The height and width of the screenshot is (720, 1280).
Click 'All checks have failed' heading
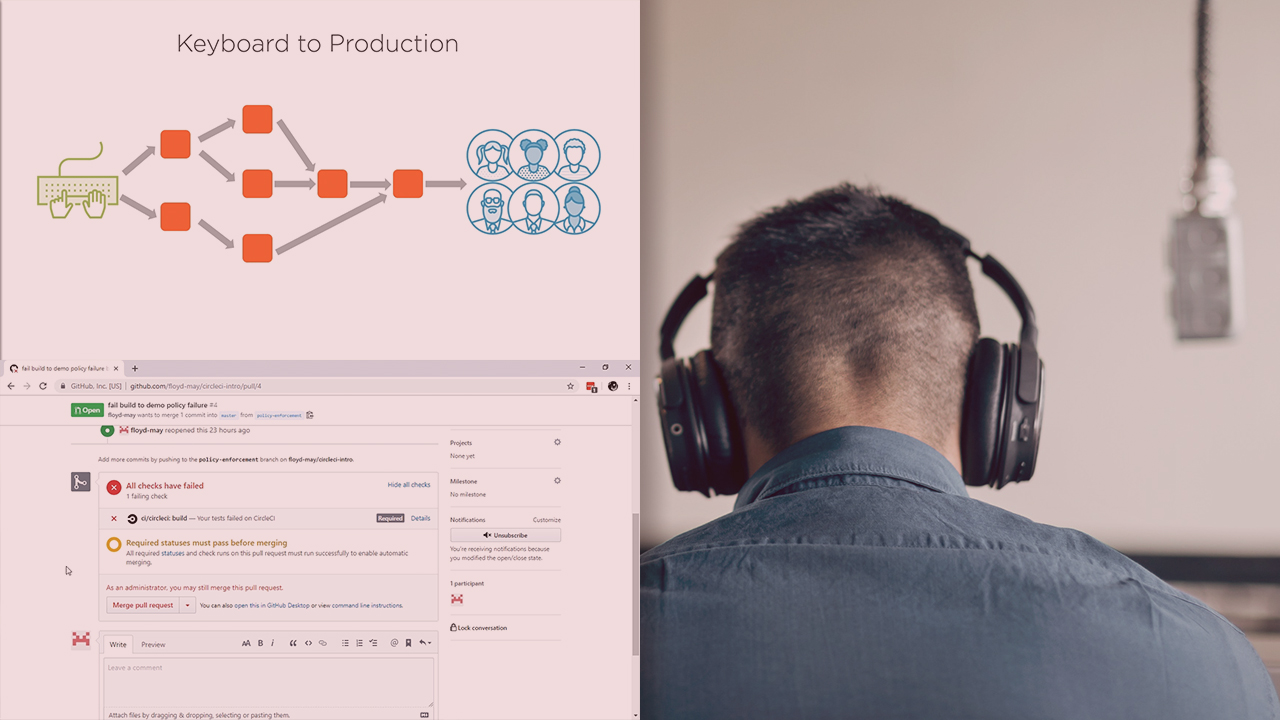point(165,486)
